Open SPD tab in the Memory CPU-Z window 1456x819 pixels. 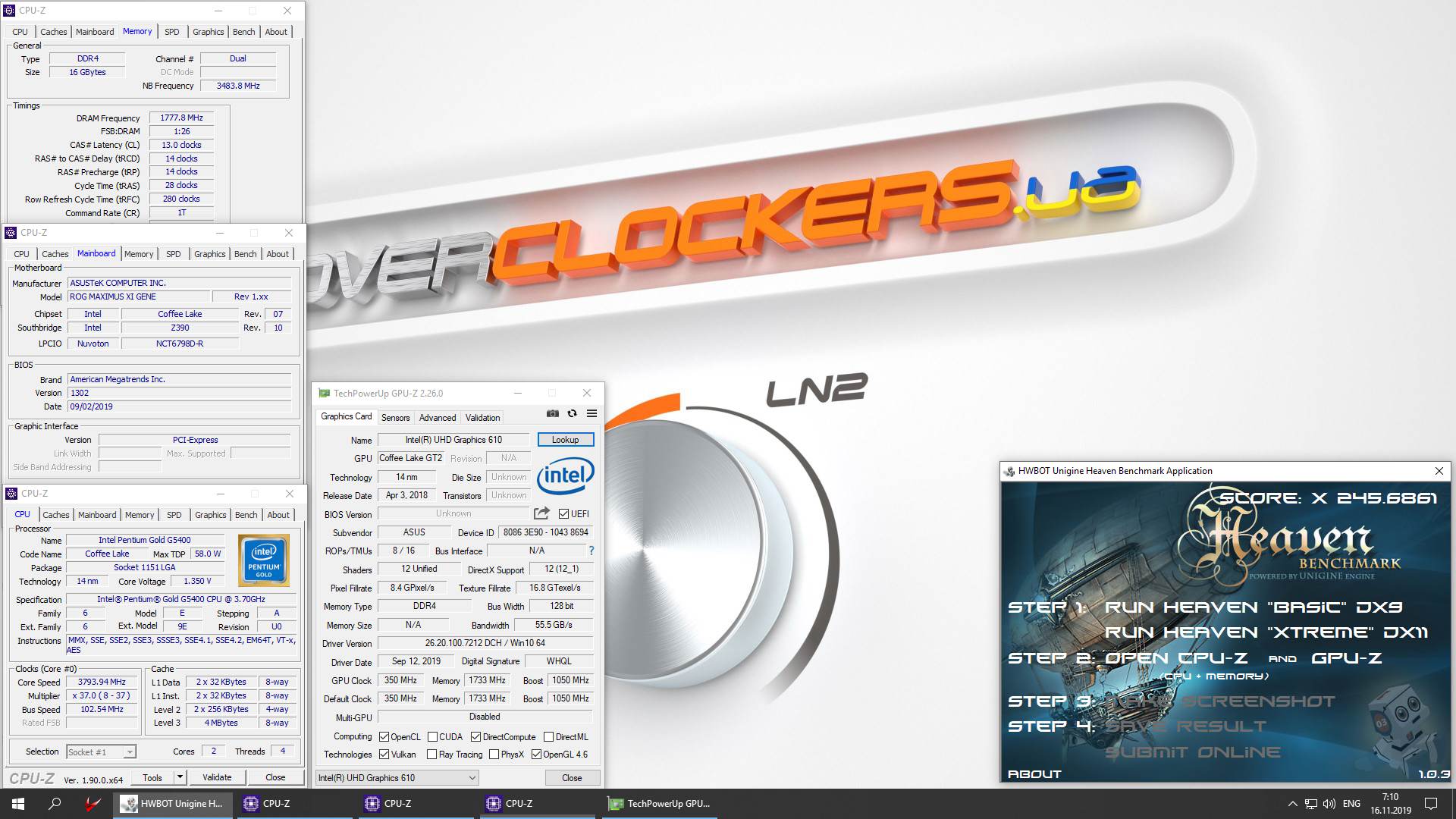click(x=172, y=32)
